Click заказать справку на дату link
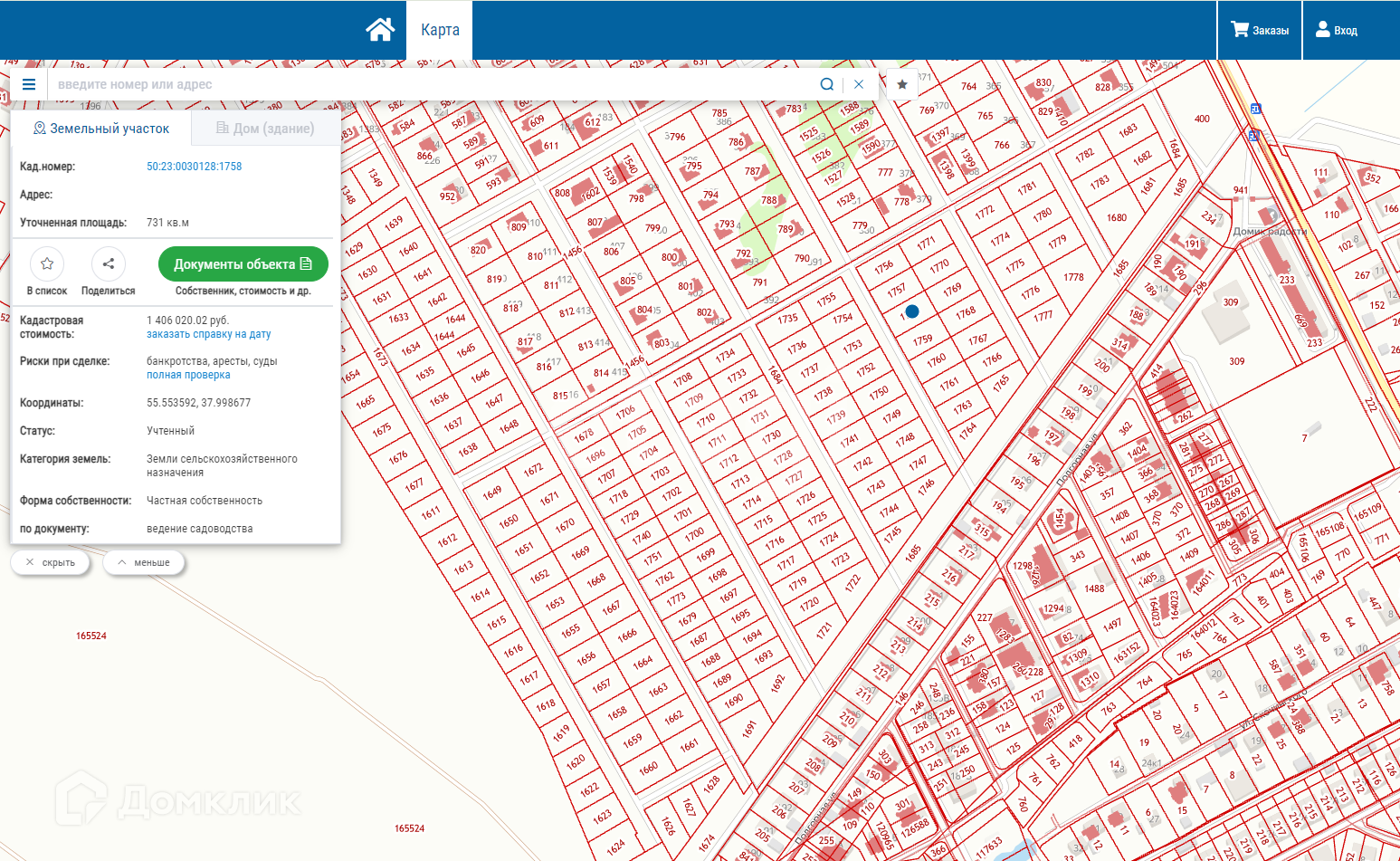Screen dimensions: 1400x861 209,334
